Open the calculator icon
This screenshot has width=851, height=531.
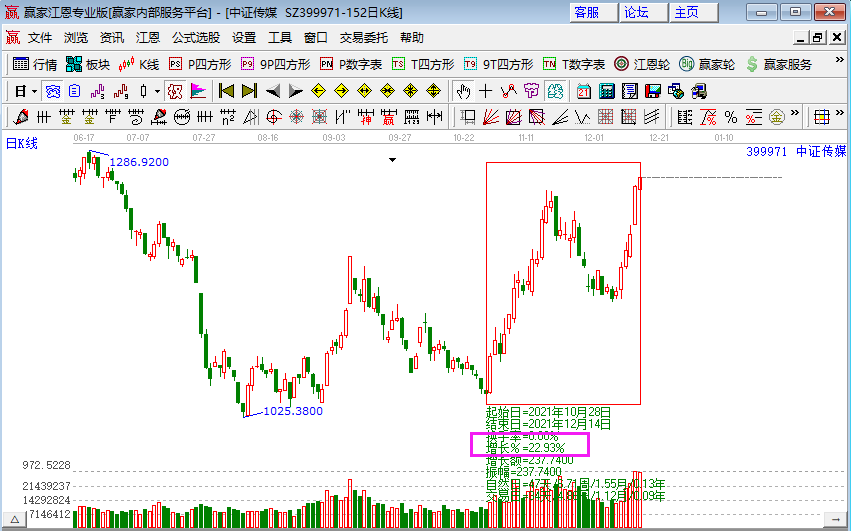(606, 91)
